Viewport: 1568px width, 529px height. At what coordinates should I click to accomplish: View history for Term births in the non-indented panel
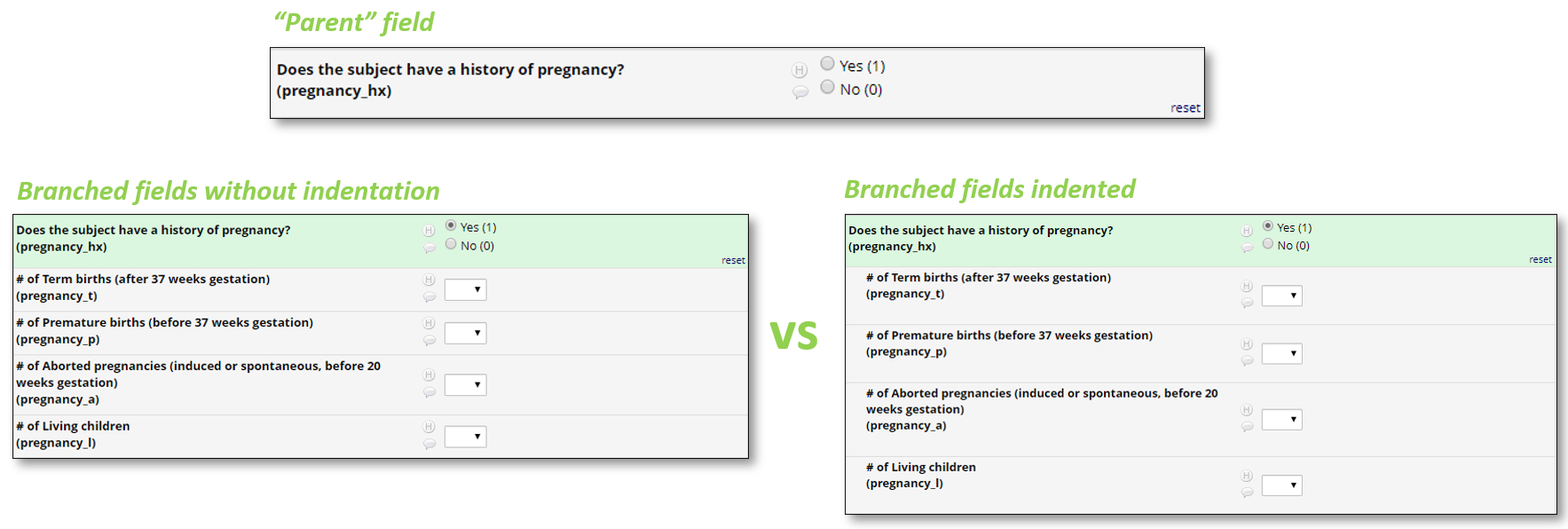429,280
